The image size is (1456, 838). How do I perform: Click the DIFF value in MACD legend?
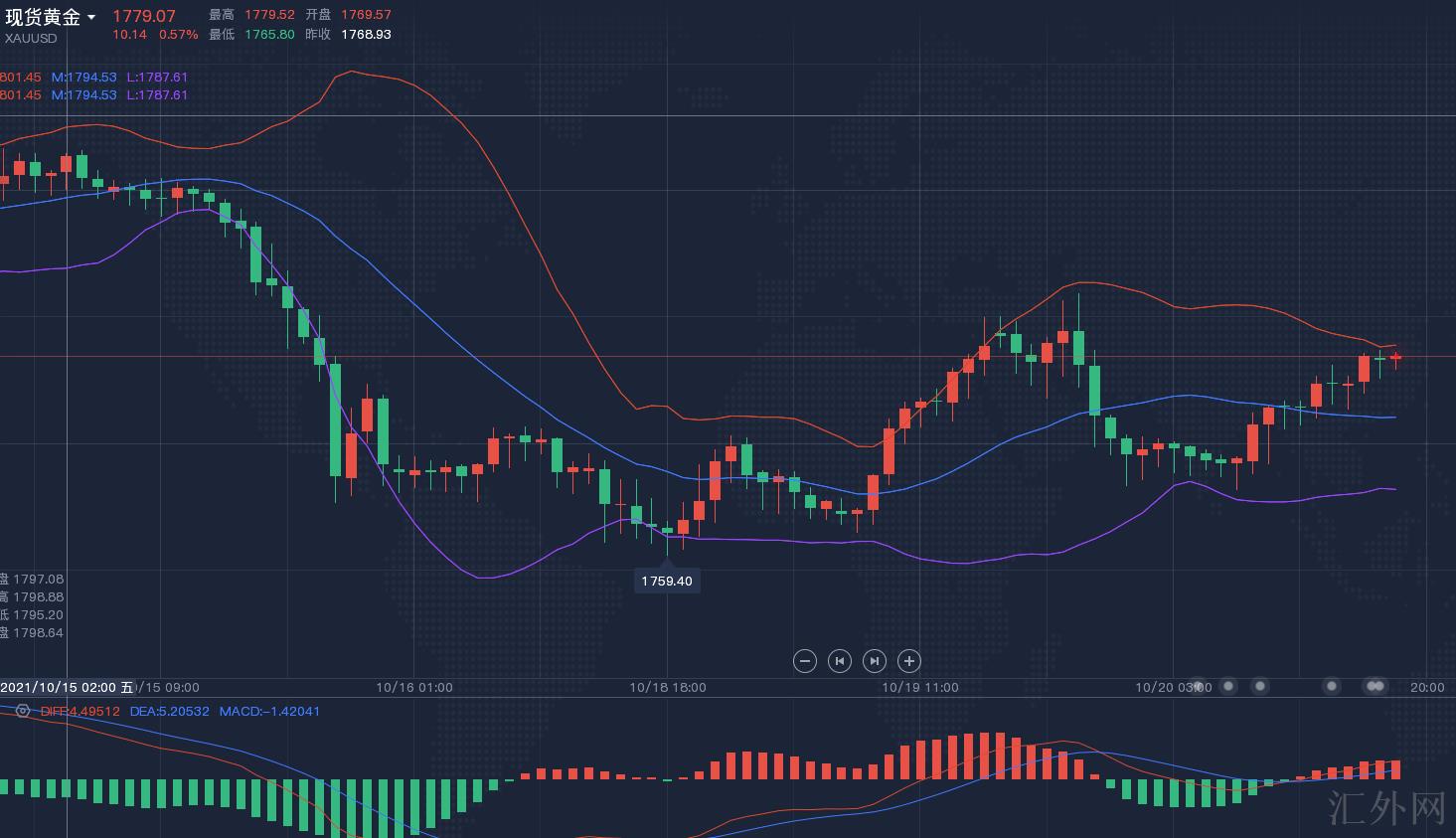pyautogui.click(x=80, y=712)
